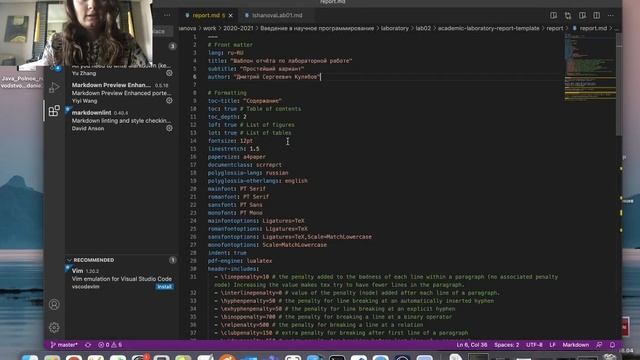This screenshot has height=360, width=640.
Task: Place cursor on 'toc_depth: 2' line
Action: pos(227,117)
